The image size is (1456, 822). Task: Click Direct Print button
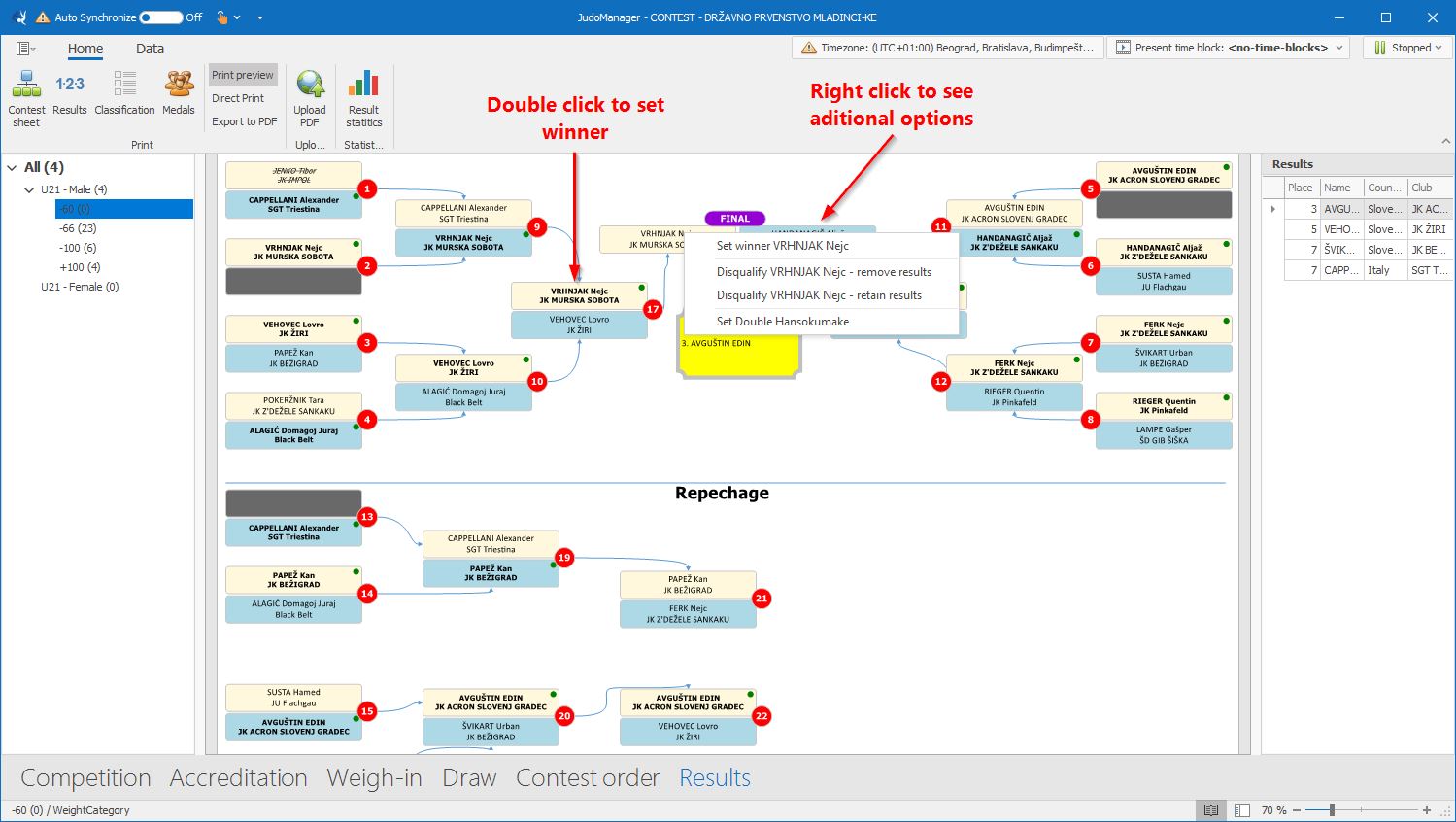[x=238, y=98]
